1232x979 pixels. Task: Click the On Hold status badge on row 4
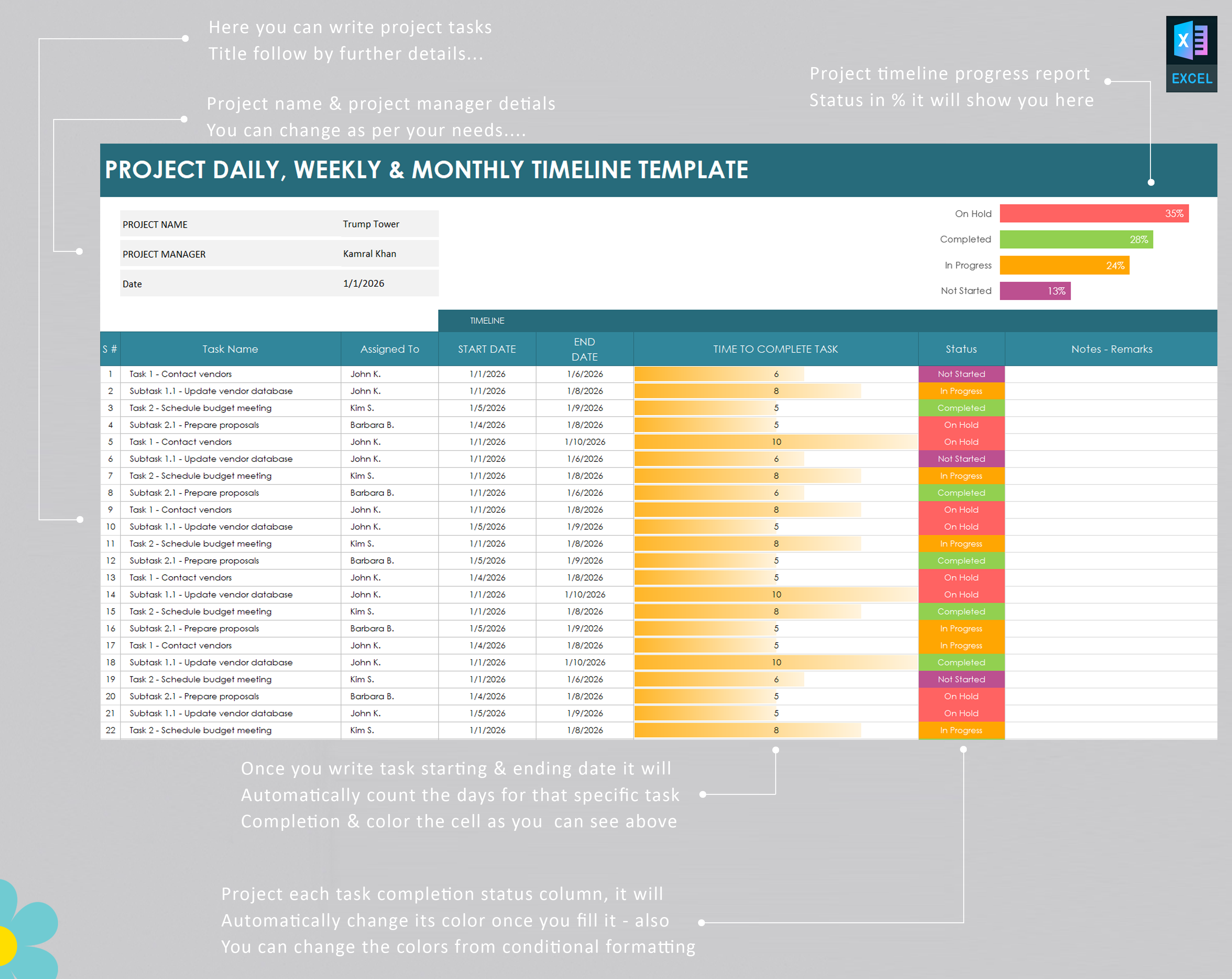coord(961,425)
